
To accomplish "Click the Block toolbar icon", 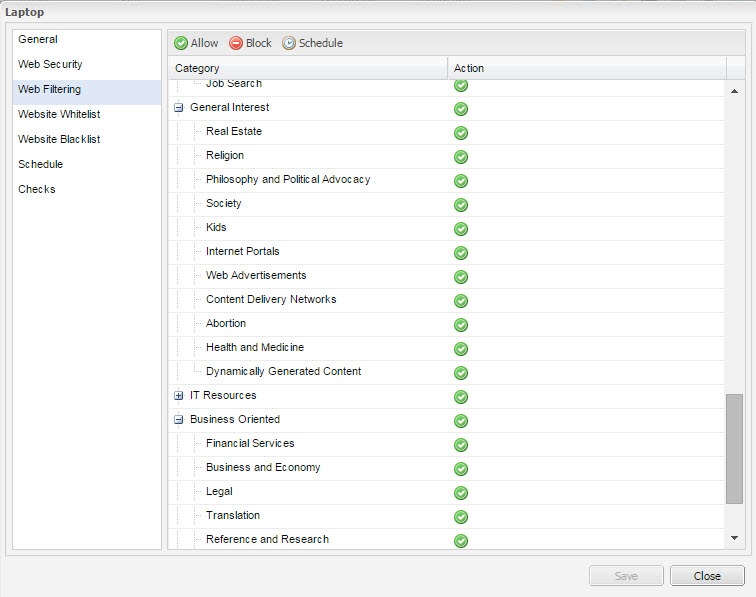I will [236, 43].
